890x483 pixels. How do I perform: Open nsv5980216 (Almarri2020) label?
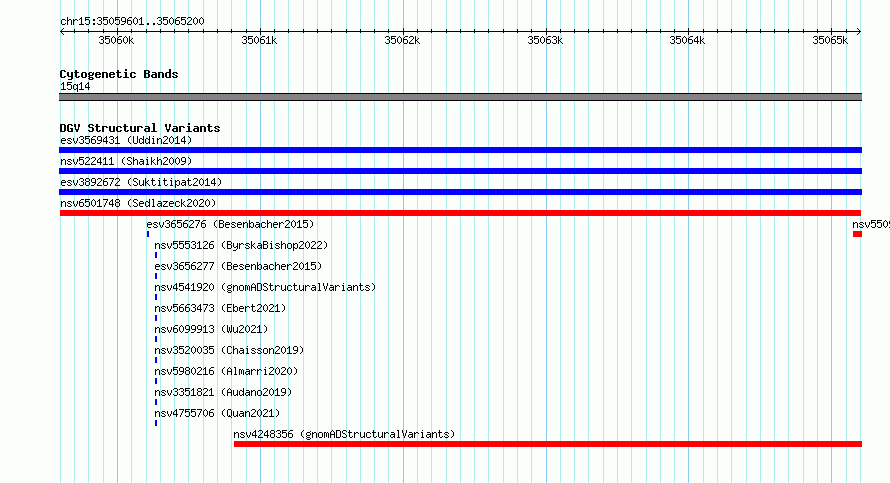point(226,371)
